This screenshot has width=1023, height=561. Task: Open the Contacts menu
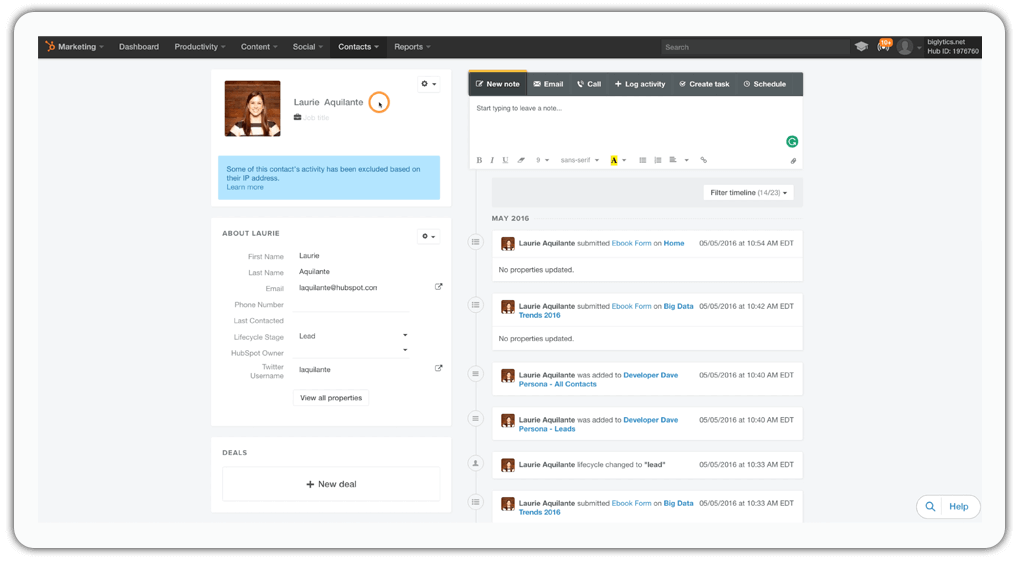coord(358,46)
